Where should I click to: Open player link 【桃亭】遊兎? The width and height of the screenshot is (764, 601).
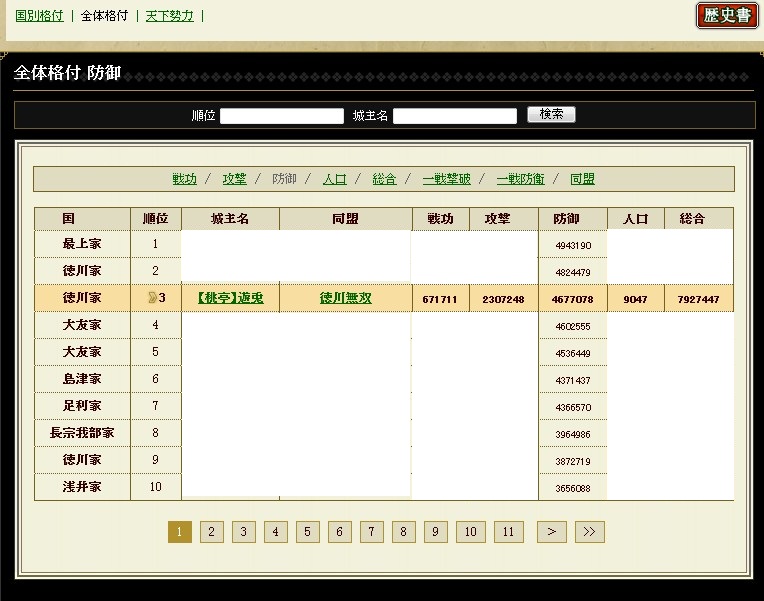(x=231, y=298)
